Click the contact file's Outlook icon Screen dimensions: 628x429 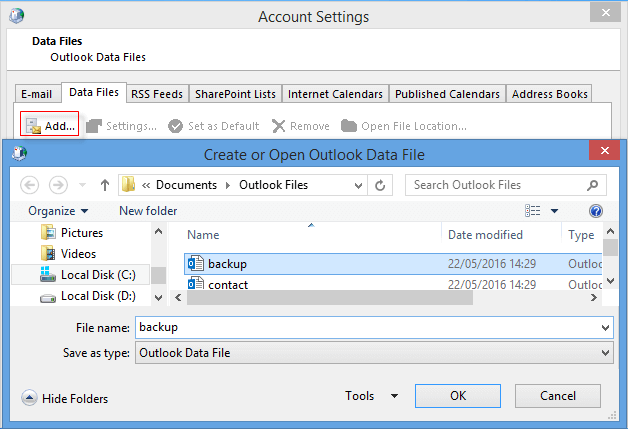tap(196, 284)
